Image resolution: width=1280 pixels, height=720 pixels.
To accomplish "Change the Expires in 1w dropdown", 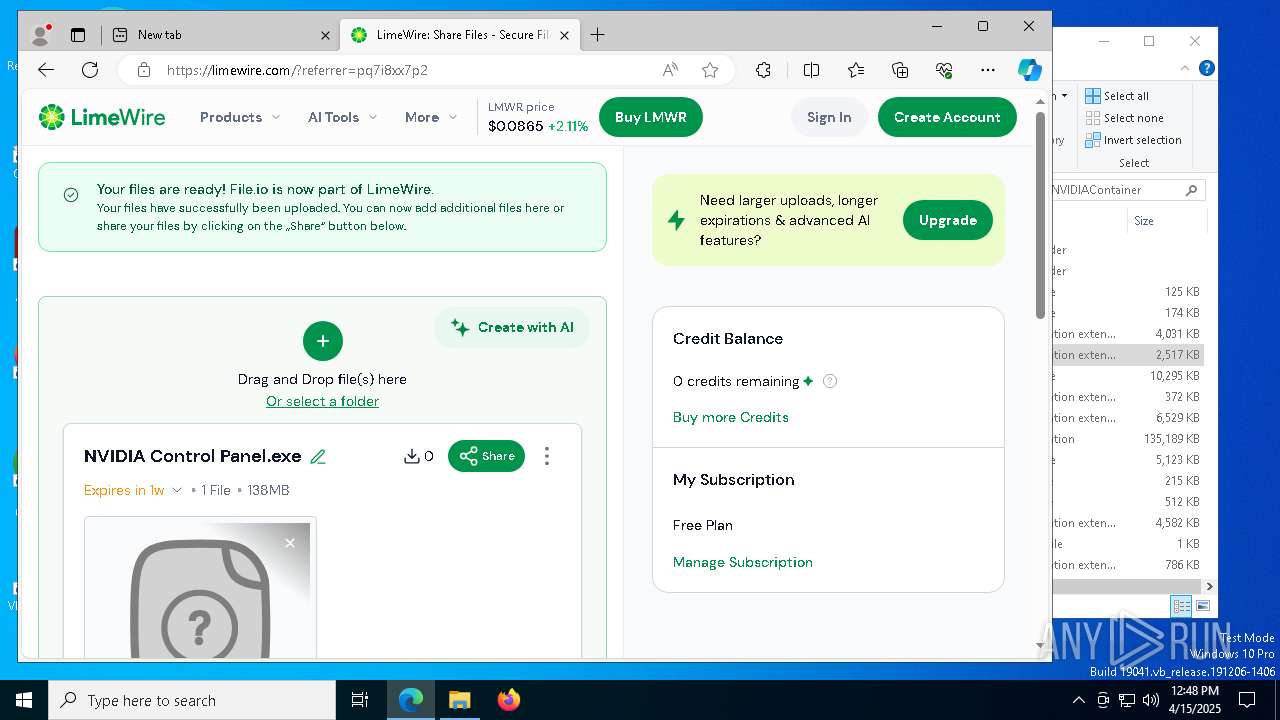I will pos(133,490).
